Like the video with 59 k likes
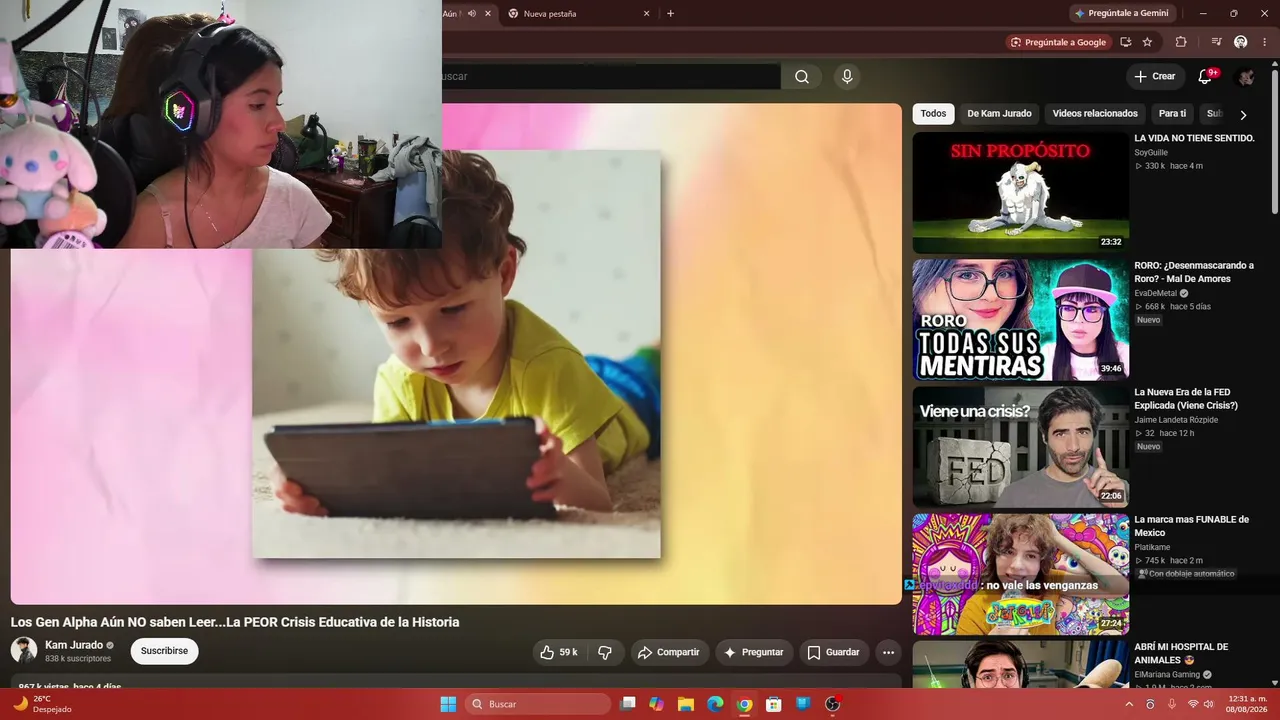Viewport: 1280px width, 720px height. 559,652
